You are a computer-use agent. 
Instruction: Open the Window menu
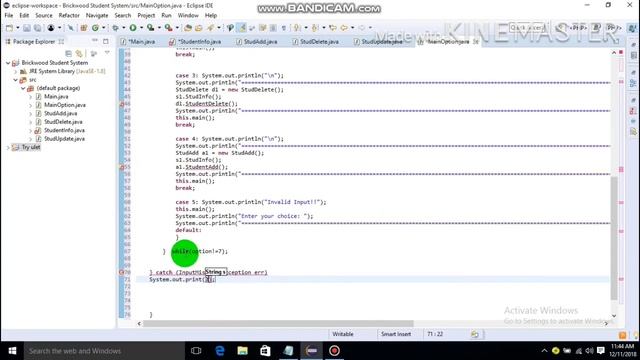[188, 16]
